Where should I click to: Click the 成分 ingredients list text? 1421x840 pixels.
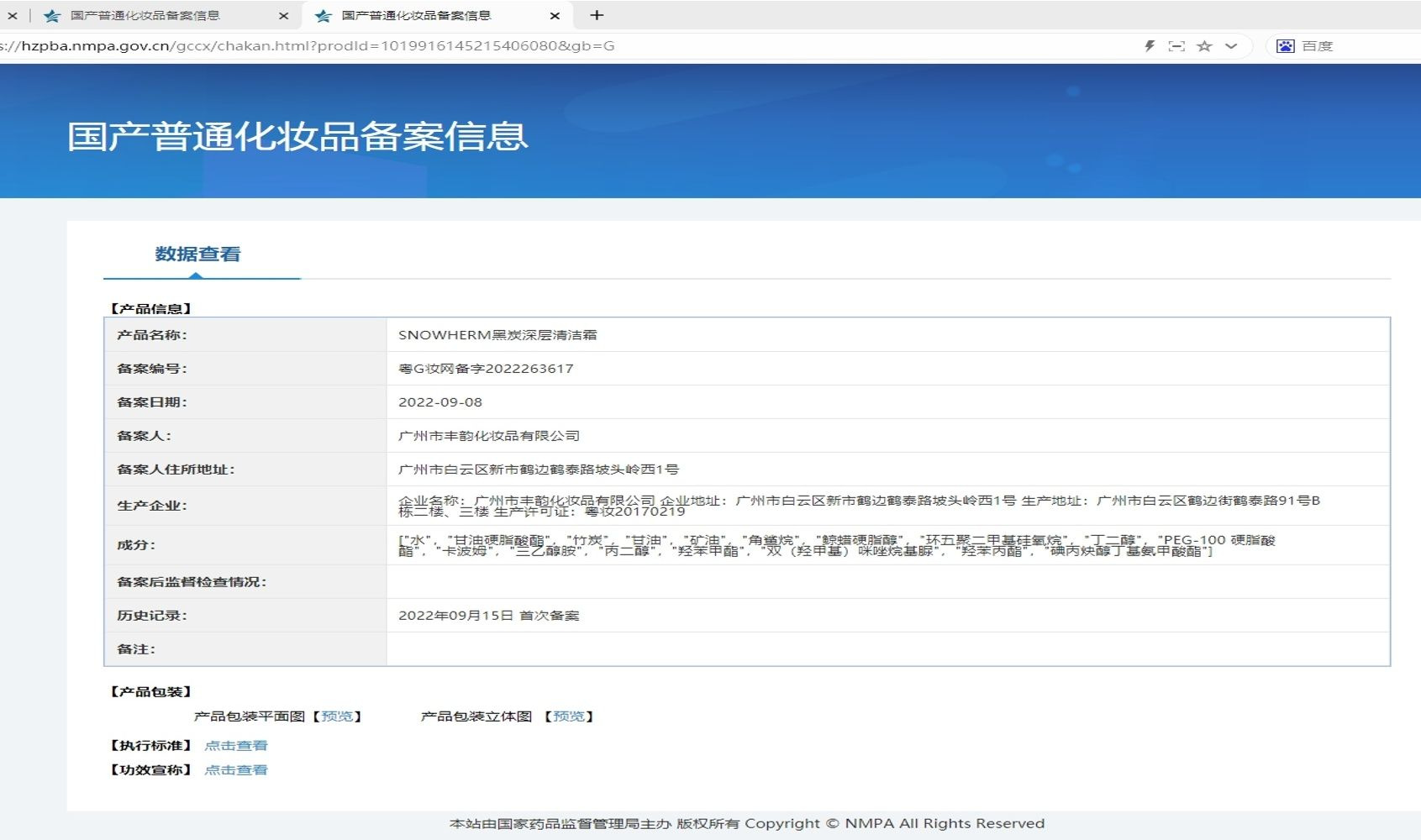[x=837, y=545]
